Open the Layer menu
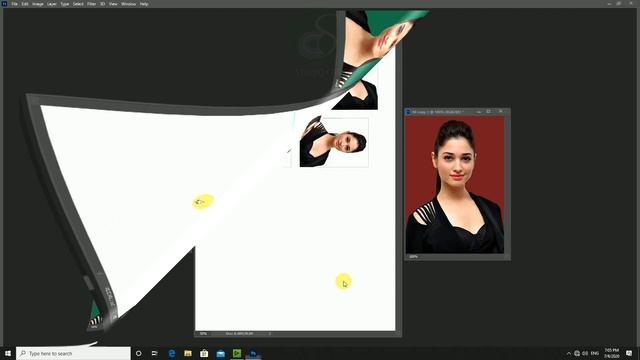The image size is (640, 360). 52,4
